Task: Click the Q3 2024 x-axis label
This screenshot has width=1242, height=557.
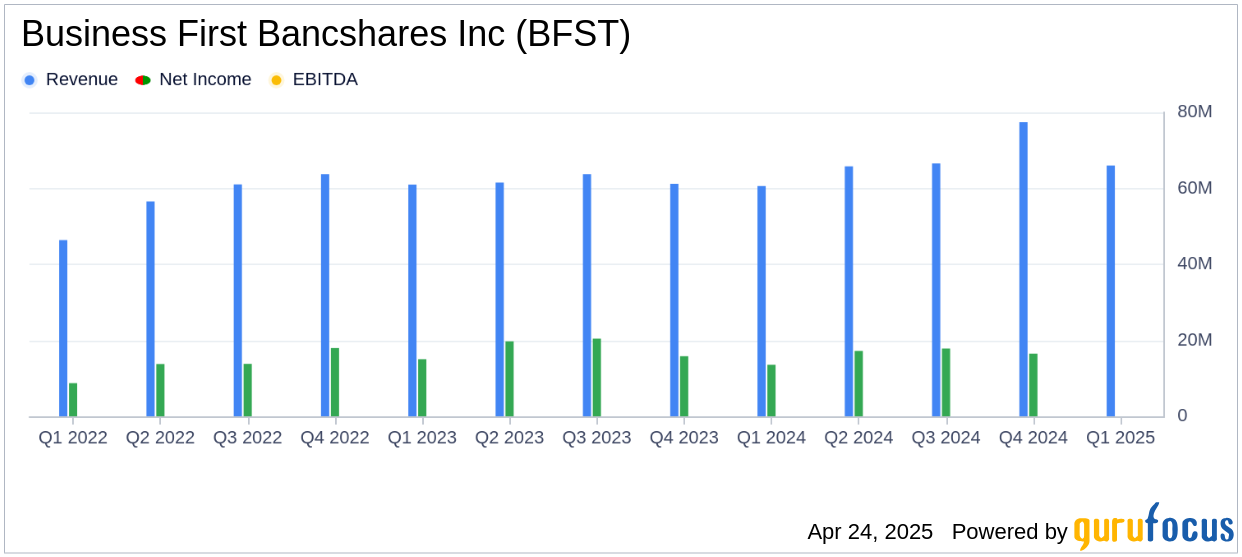Action: pyautogui.click(x=946, y=438)
